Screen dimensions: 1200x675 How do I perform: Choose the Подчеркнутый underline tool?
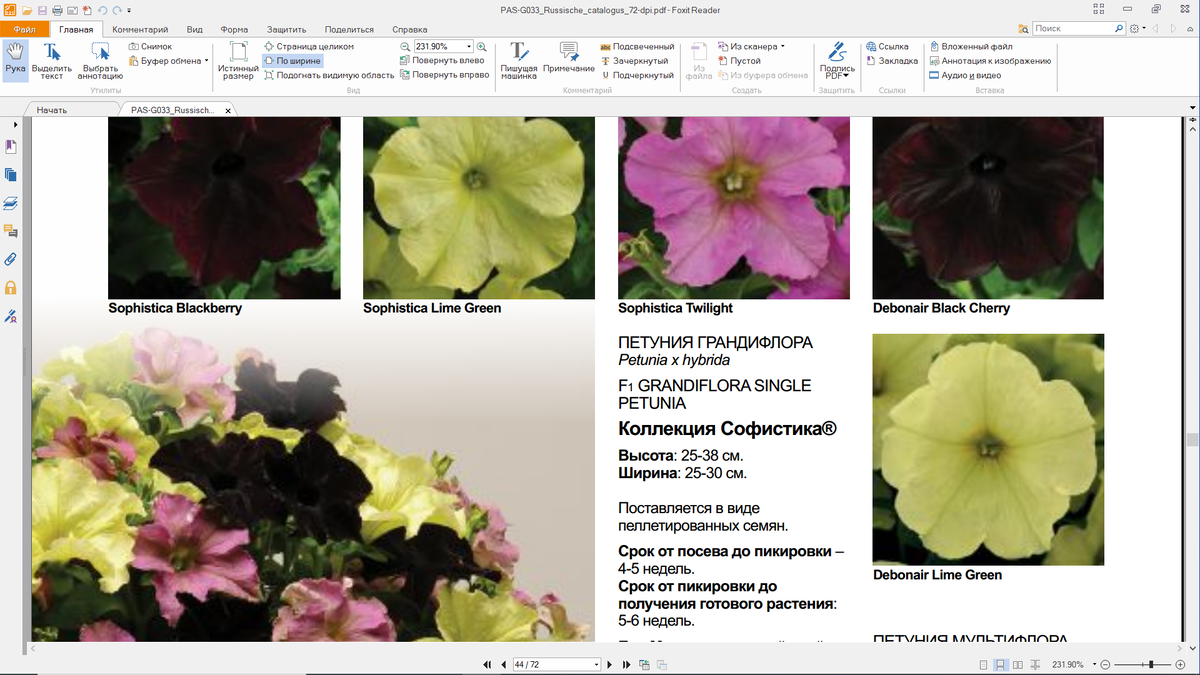tap(637, 74)
